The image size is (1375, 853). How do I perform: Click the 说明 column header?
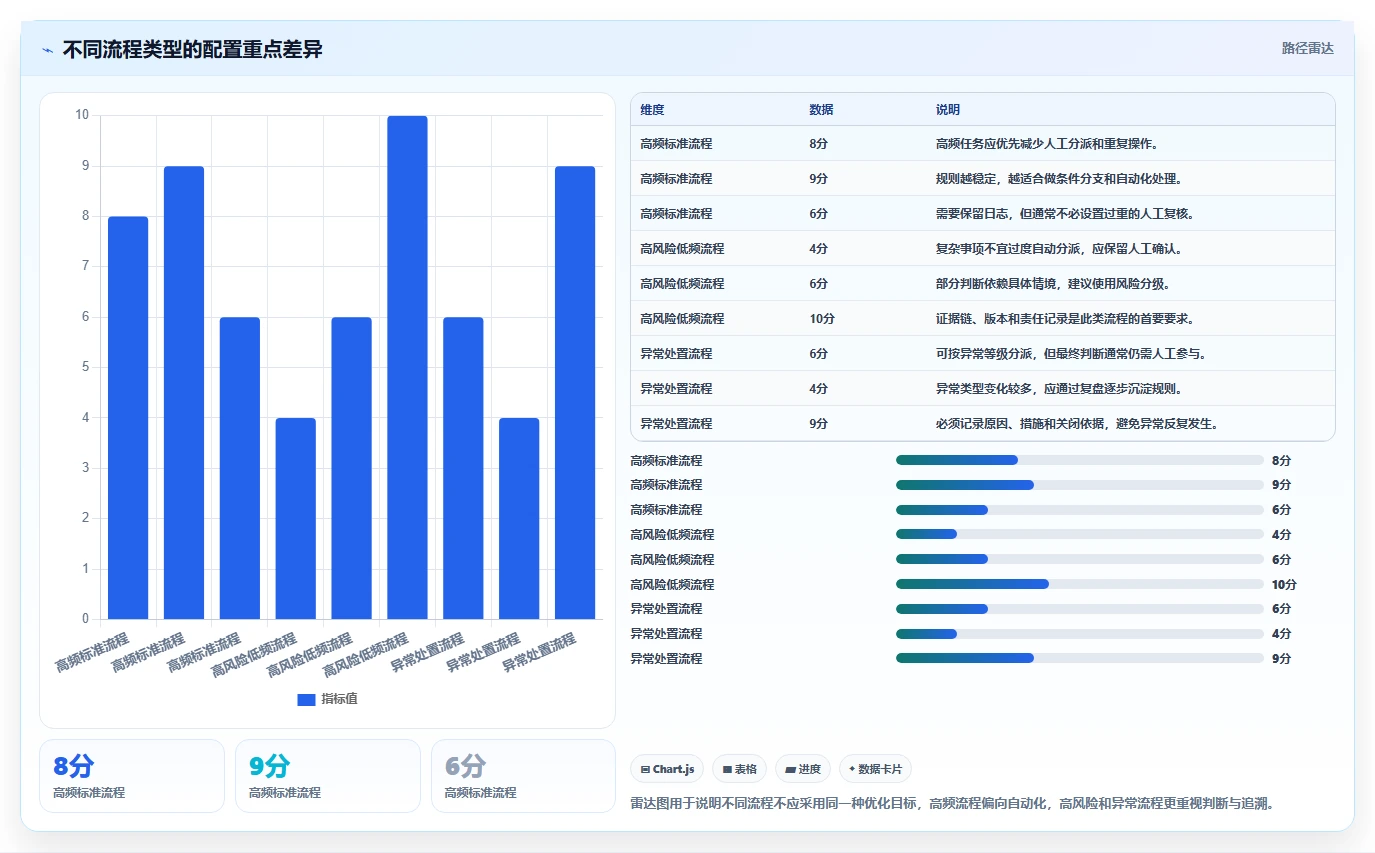click(948, 109)
